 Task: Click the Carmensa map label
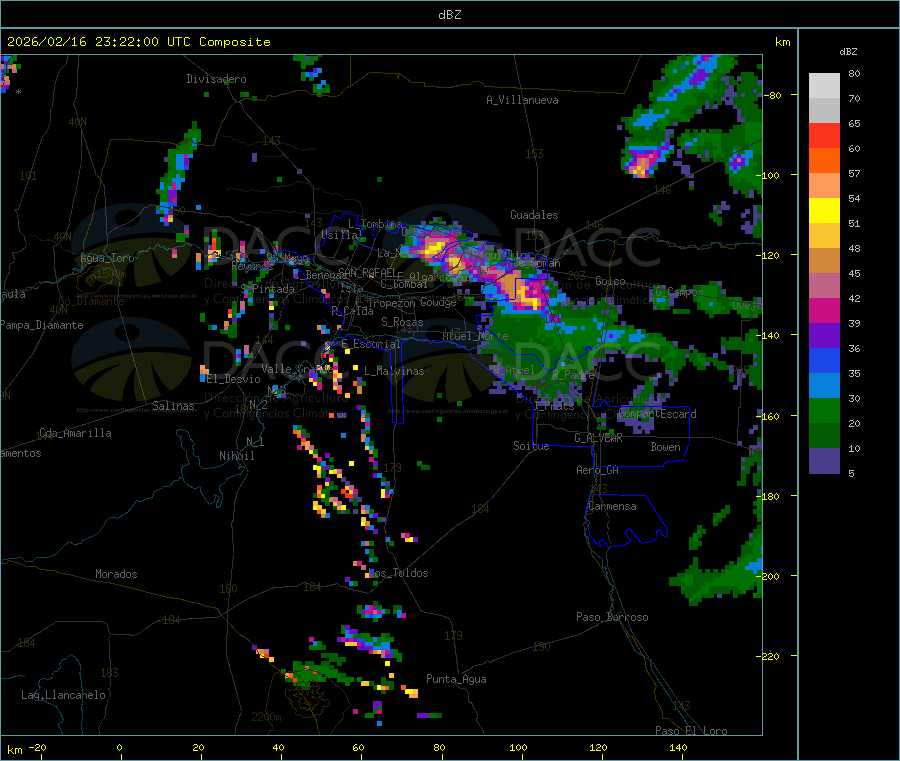coord(612,507)
